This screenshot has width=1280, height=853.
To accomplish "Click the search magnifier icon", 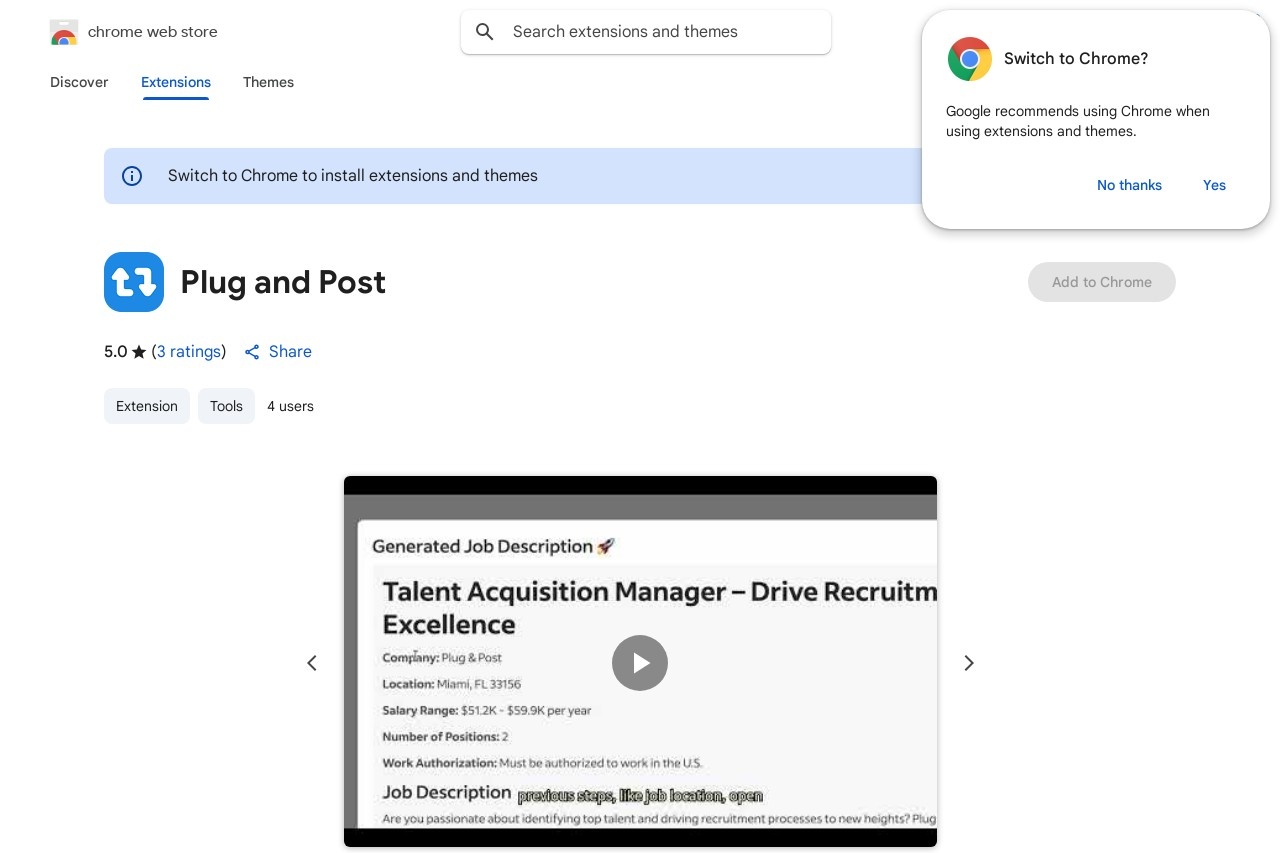I will 485,32.
